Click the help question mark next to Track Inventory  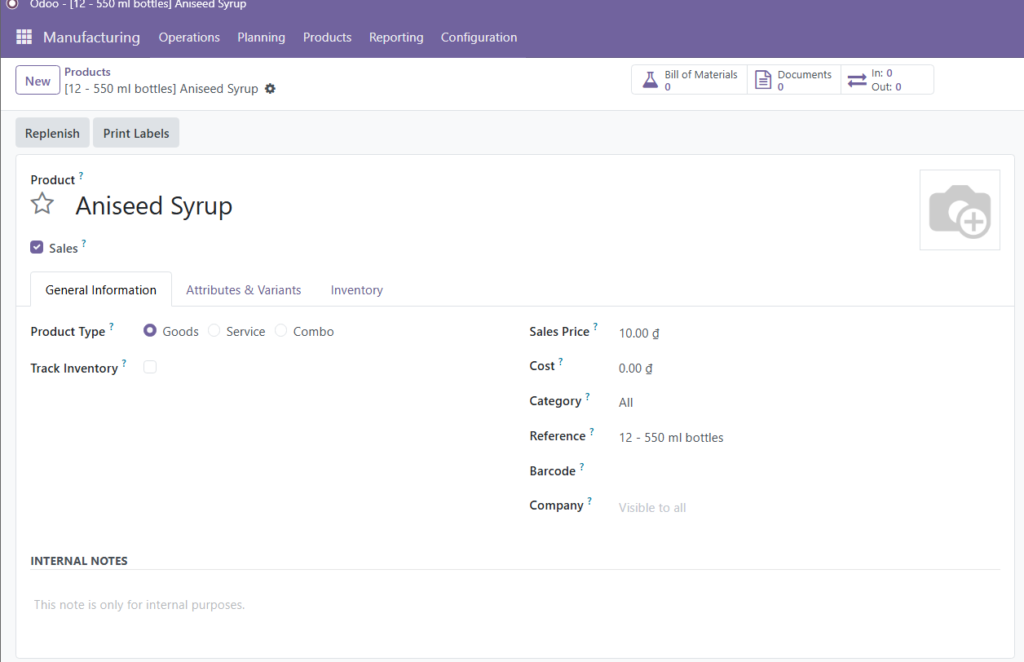125,364
